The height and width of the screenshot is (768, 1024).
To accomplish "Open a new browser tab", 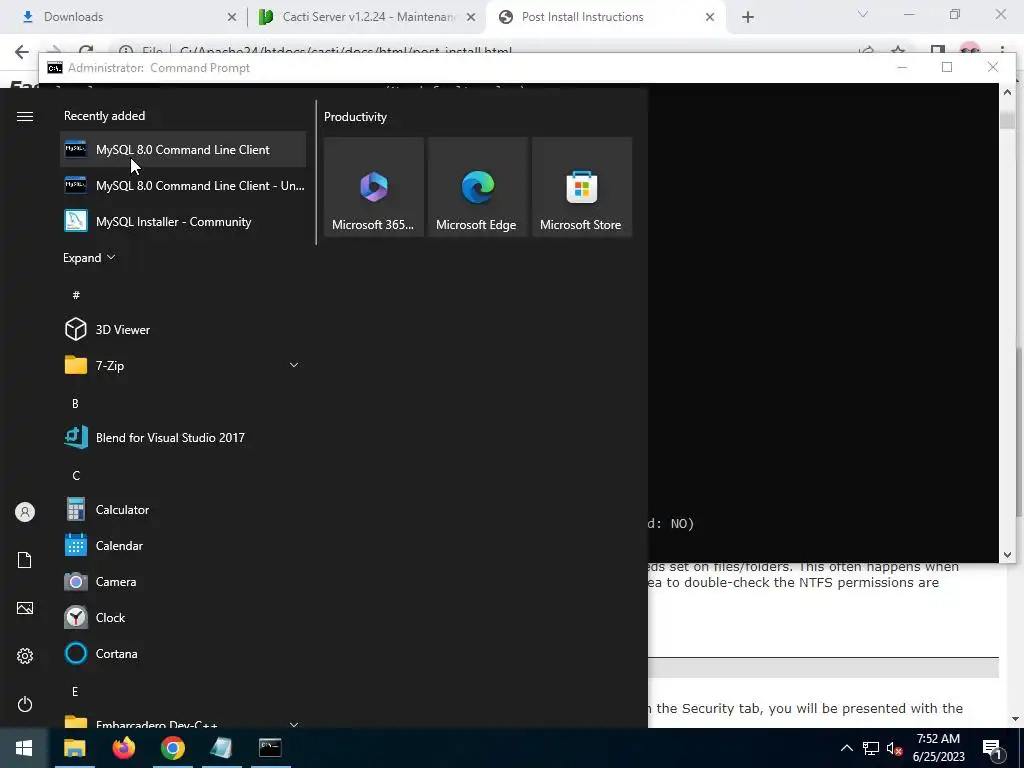I will (748, 17).
